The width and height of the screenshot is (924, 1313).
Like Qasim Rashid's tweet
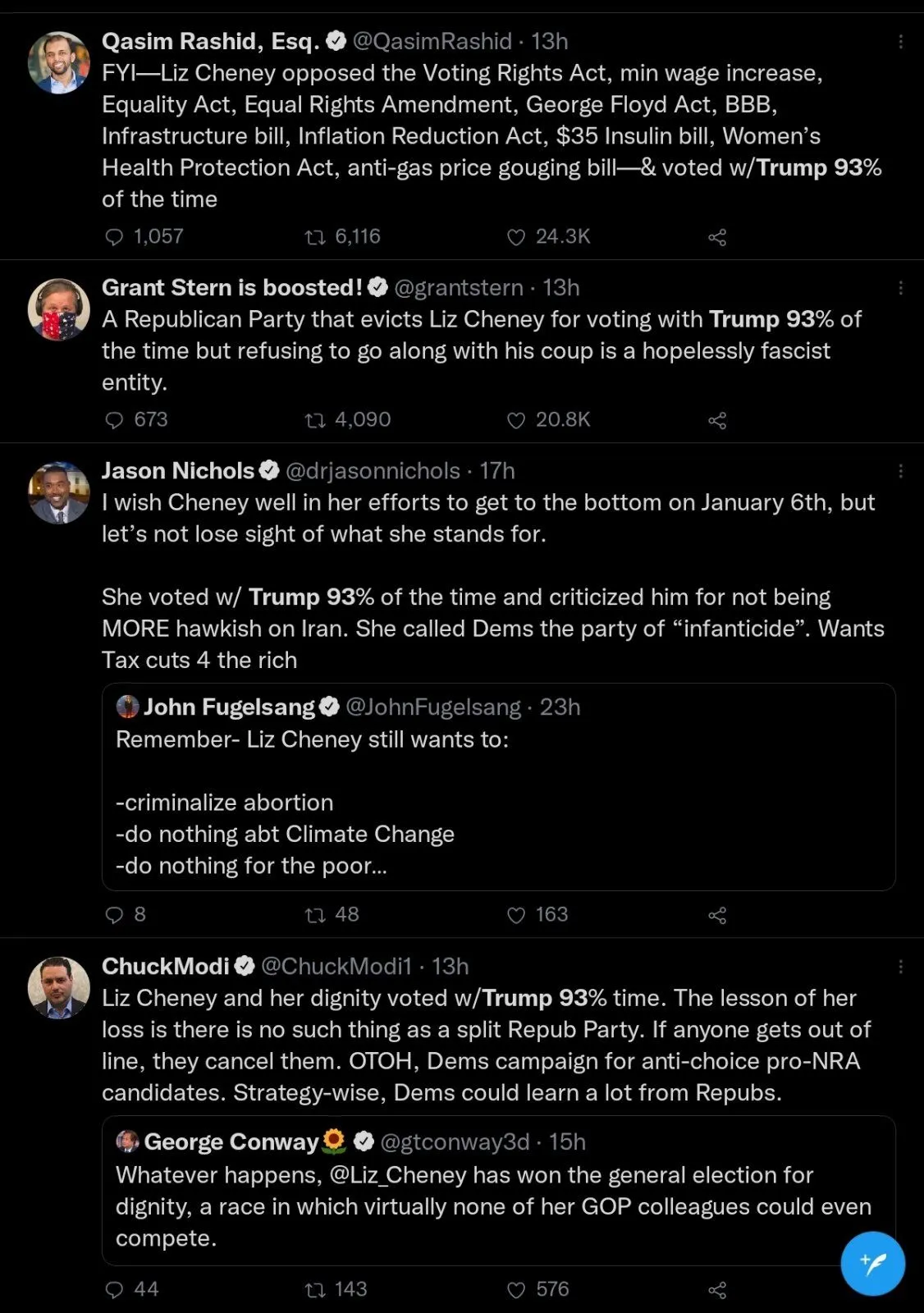coord(516,237)
